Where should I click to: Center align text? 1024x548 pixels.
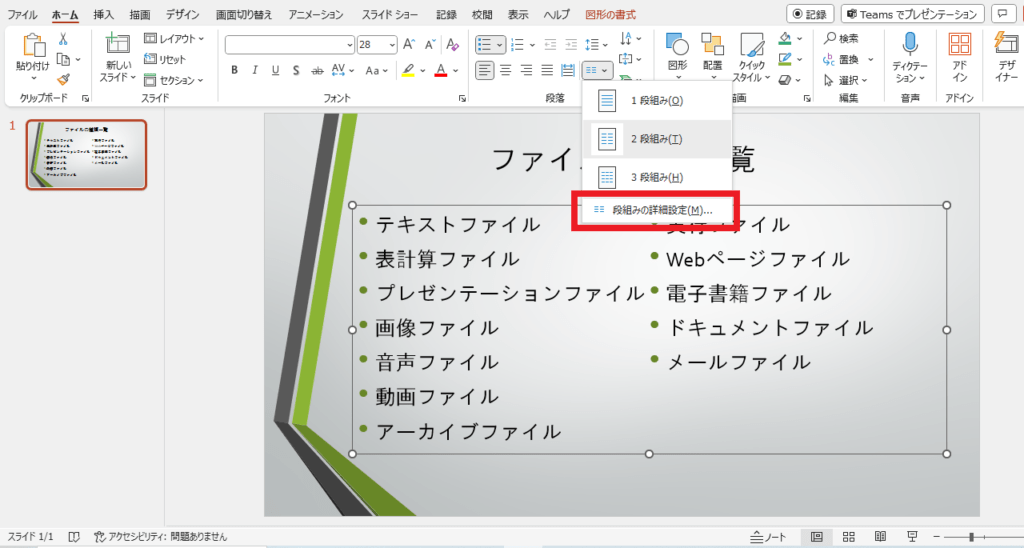click(x=505, y=70)
